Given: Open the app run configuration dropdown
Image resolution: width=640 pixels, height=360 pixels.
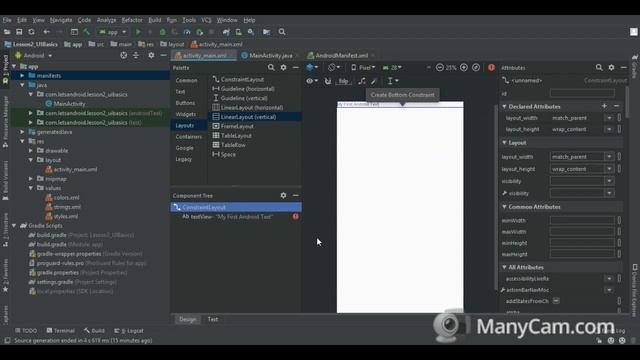Looking at the screenshot, I should pyautogui.click(x=113, y=32).
